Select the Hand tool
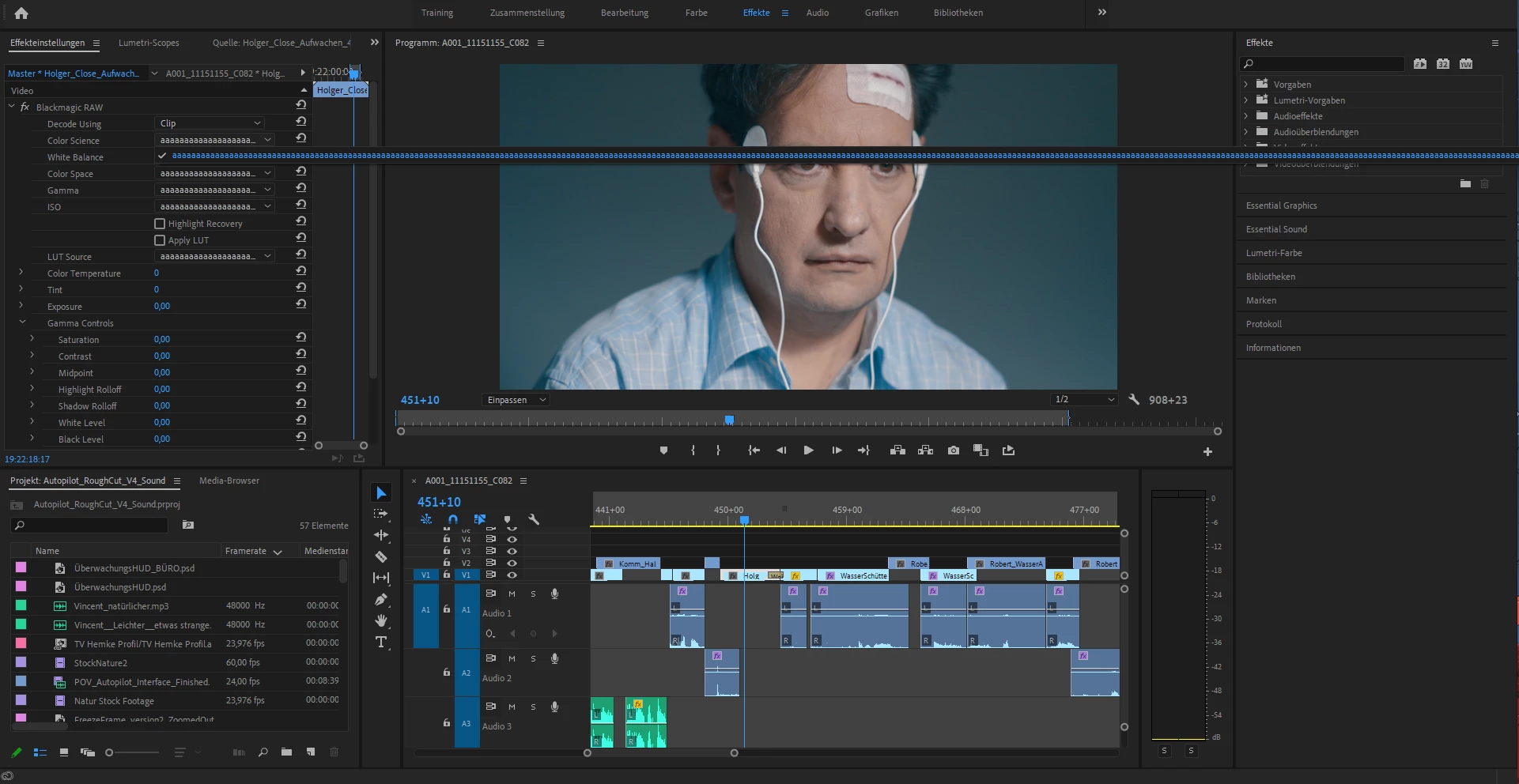This screenshot has width=1519, height=784. (381, 620)
